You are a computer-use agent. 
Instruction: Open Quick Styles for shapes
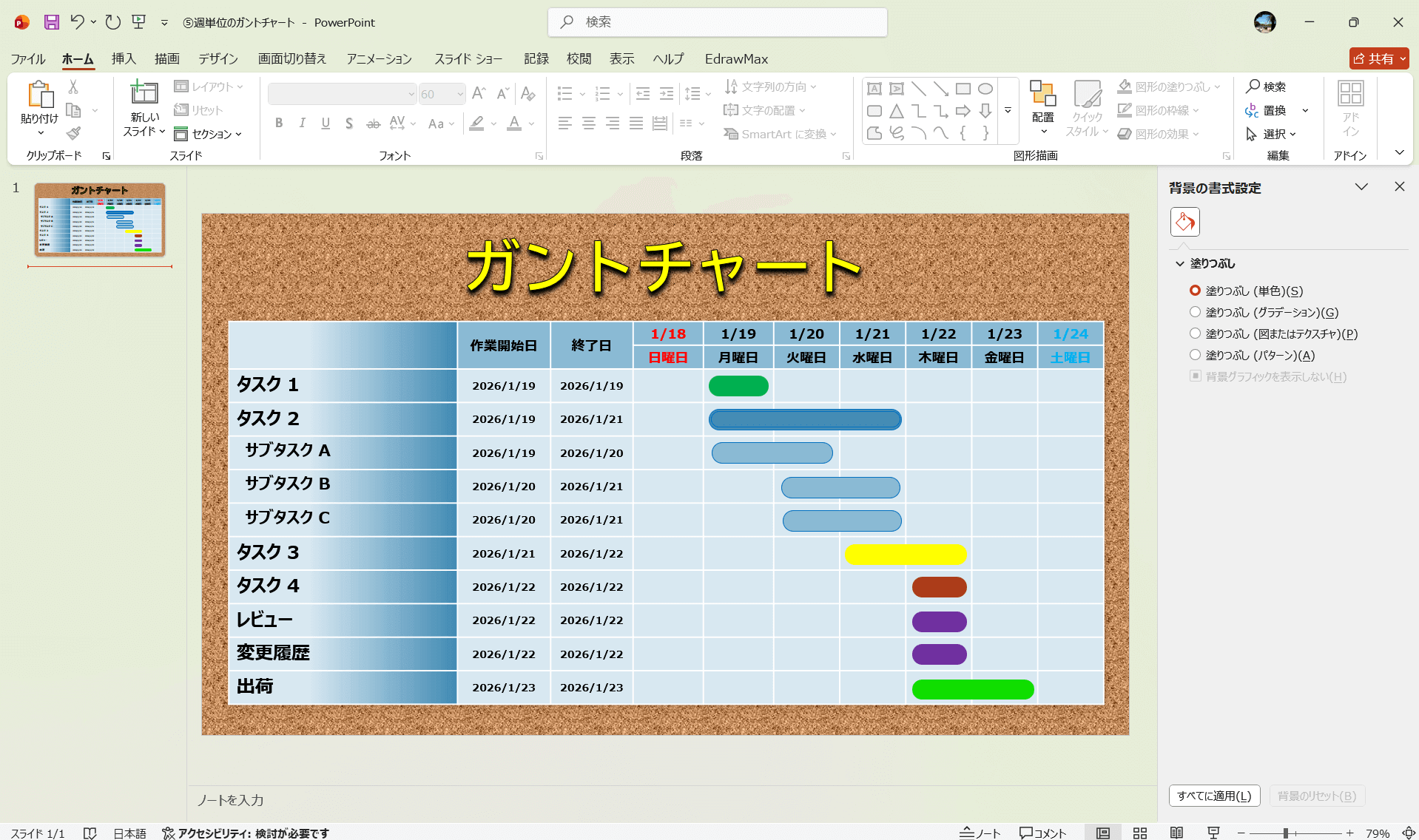[1086, 107]
